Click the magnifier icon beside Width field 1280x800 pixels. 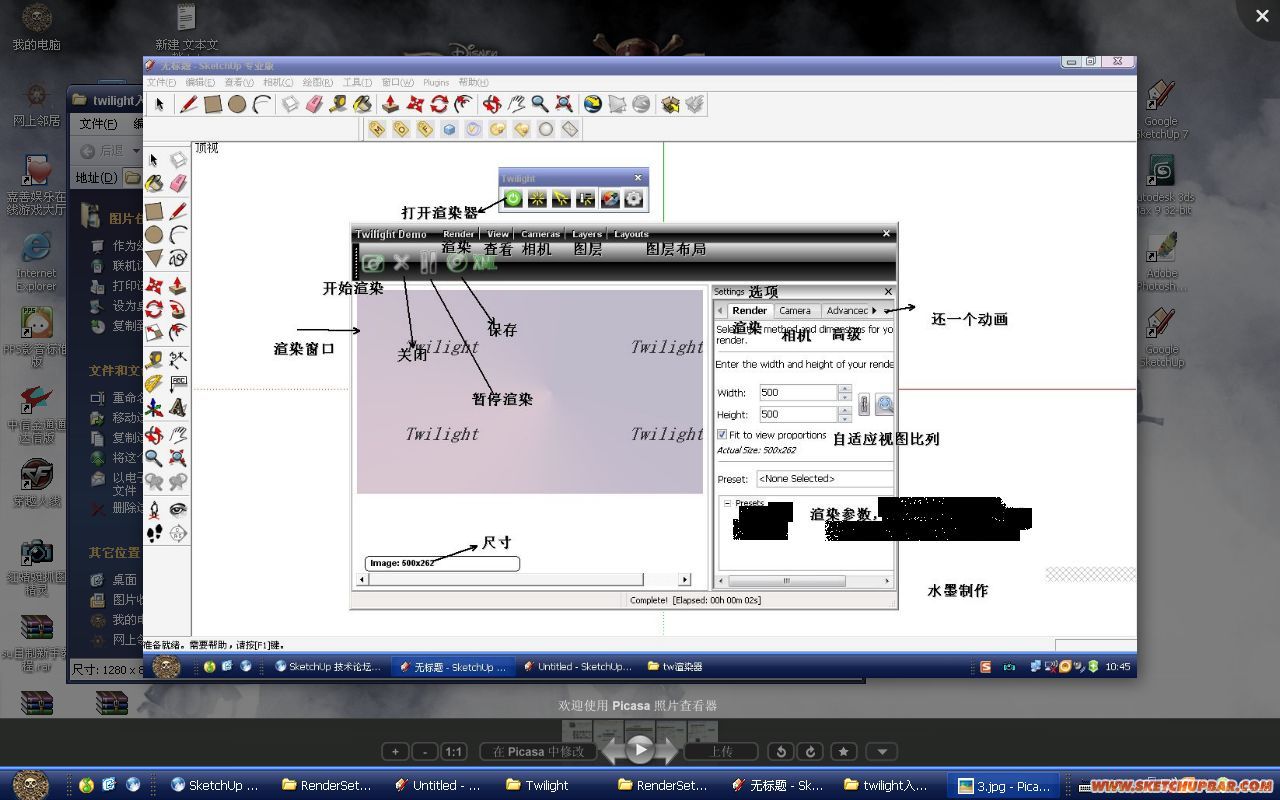[884, 405]
